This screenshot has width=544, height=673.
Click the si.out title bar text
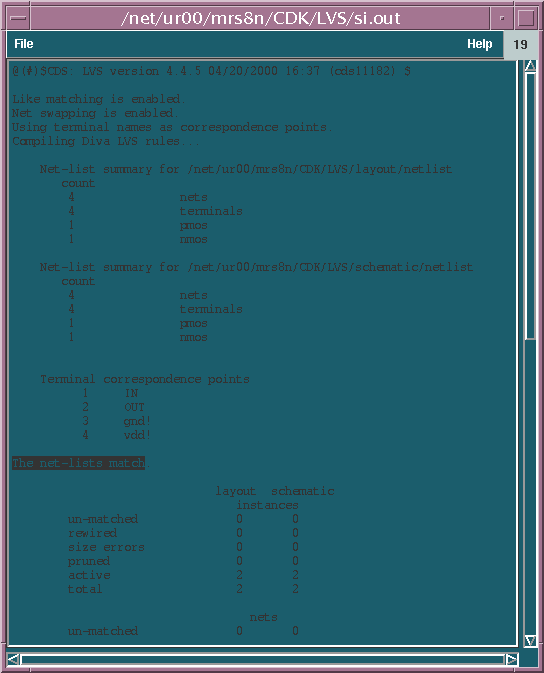[261, 18]
